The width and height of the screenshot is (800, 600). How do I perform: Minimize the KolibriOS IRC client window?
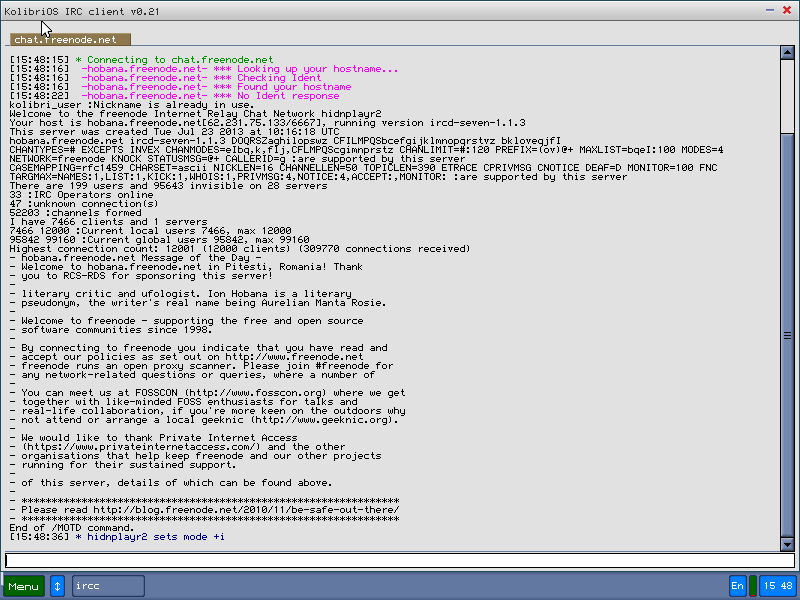(768, 9)
